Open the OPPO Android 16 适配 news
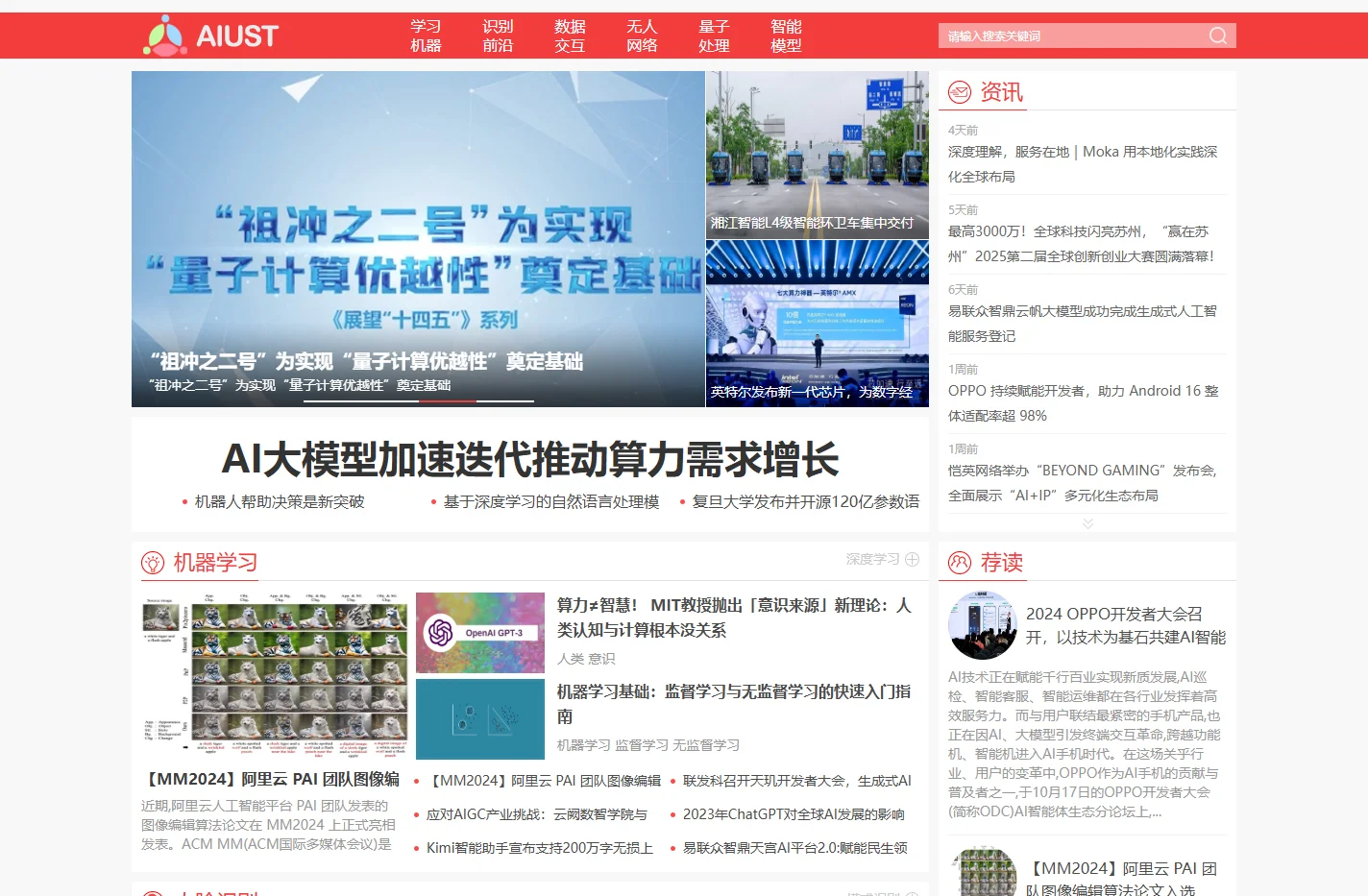Screen dimensions: 1368x896 [1083, 403]
